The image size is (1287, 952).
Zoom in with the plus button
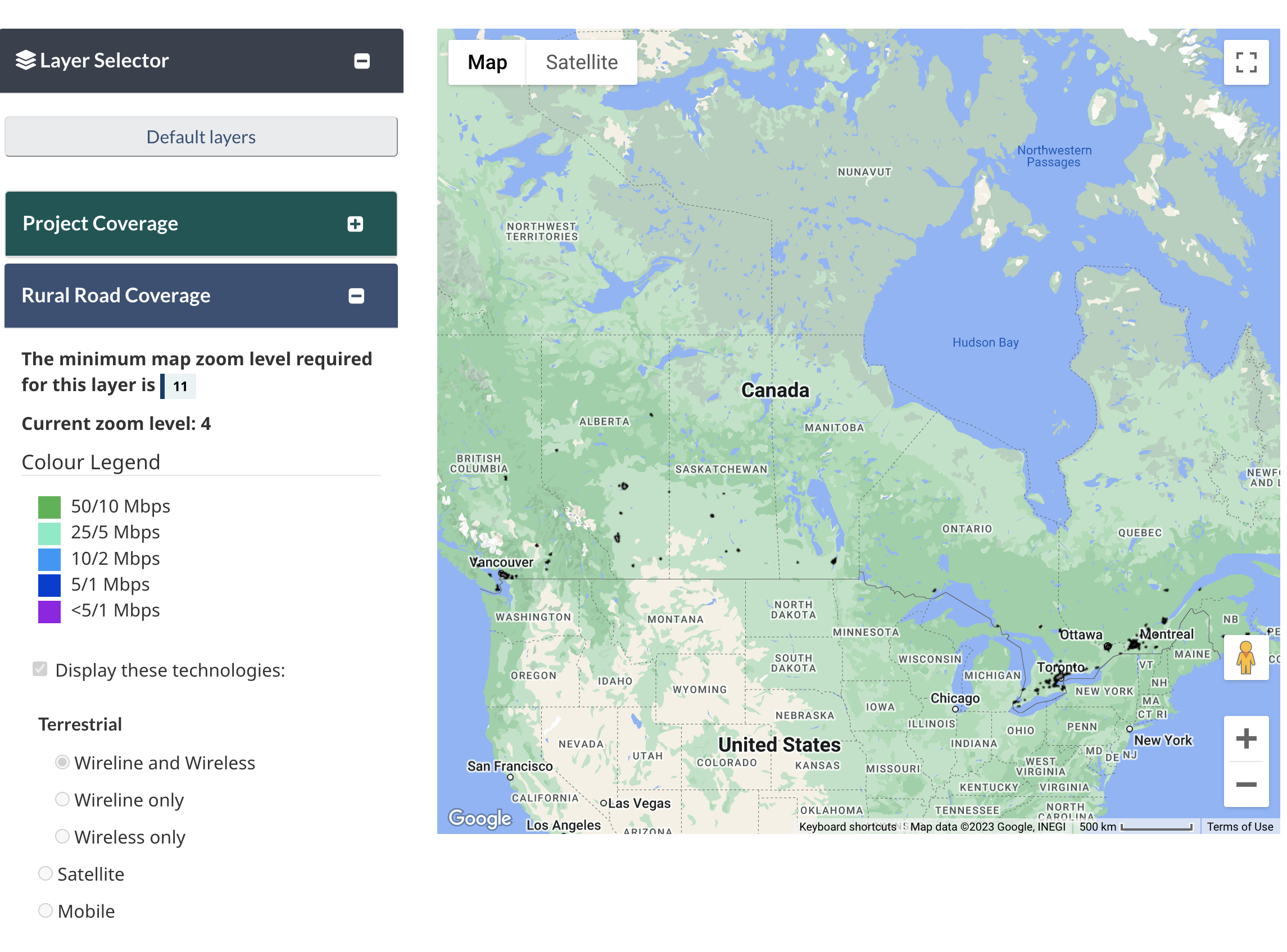coord(1245,738)
